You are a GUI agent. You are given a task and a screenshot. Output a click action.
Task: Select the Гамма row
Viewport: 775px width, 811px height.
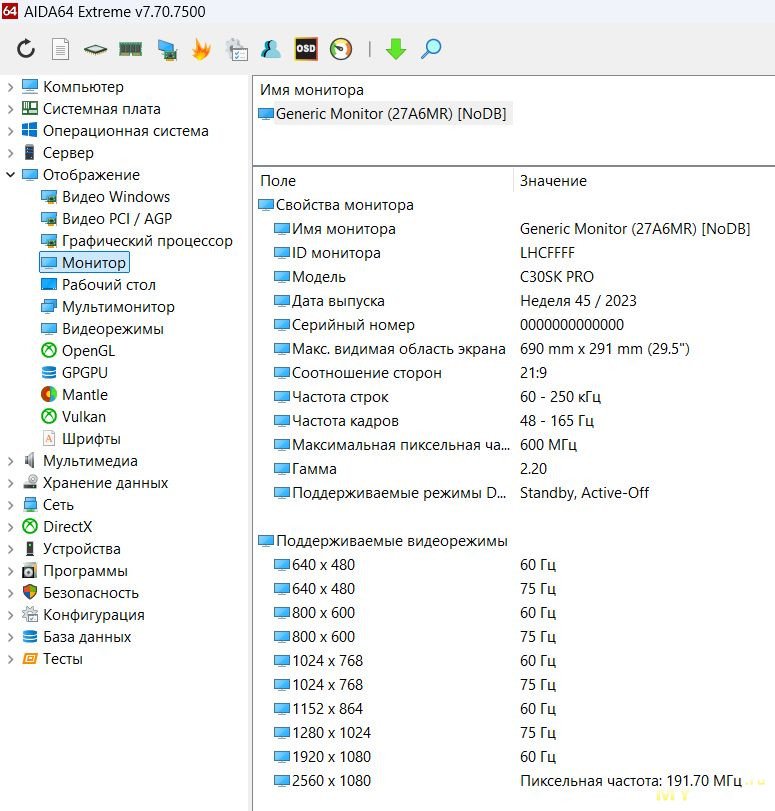(514, 469)
